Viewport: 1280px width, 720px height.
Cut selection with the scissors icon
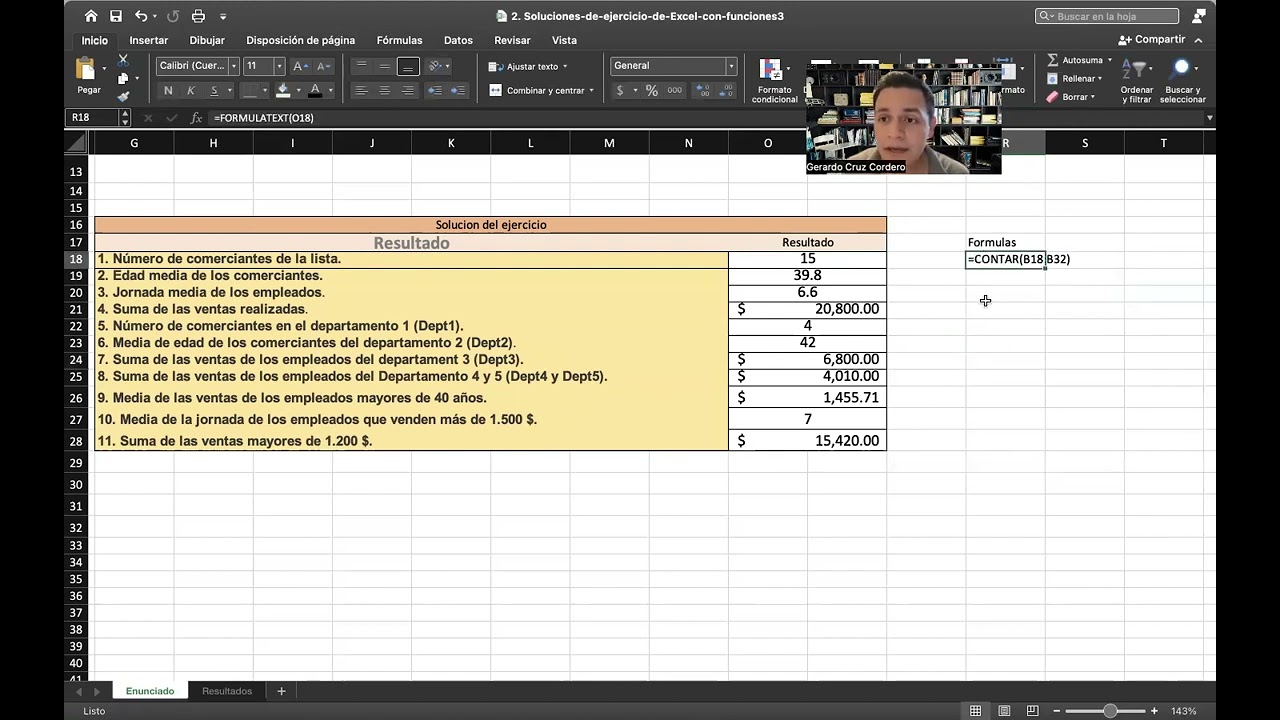[x=123, y=61]
